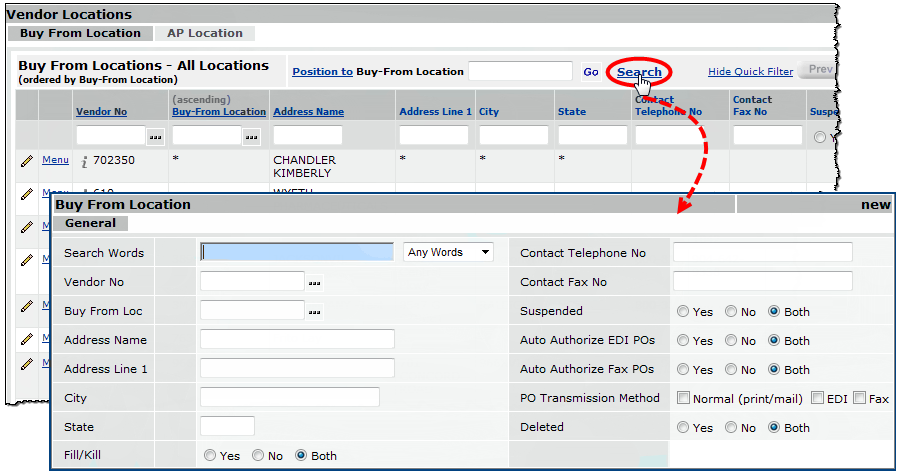Expand the Any Words dropdown
Screen dimensions: 899x474
pos(448,253)
